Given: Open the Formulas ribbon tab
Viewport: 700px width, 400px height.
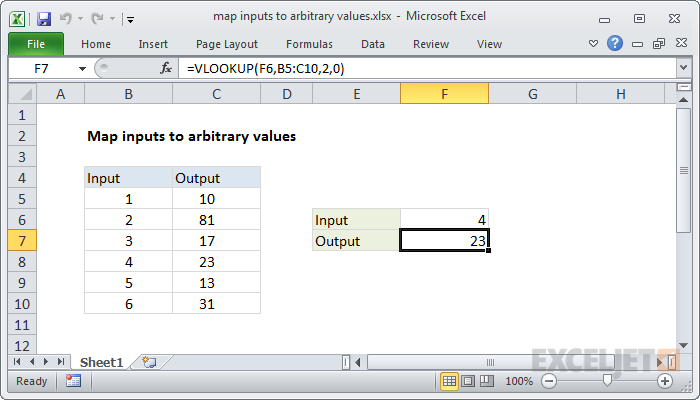Looking at the screenshot, I should [x=309, y=44].
